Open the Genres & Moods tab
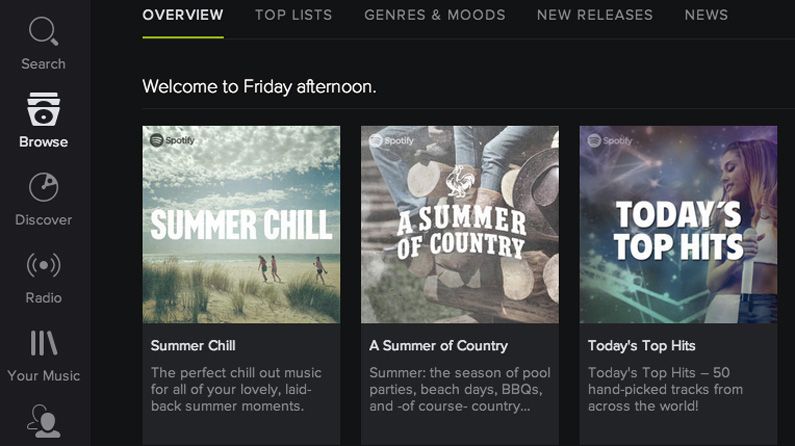 tap(435, 15)
